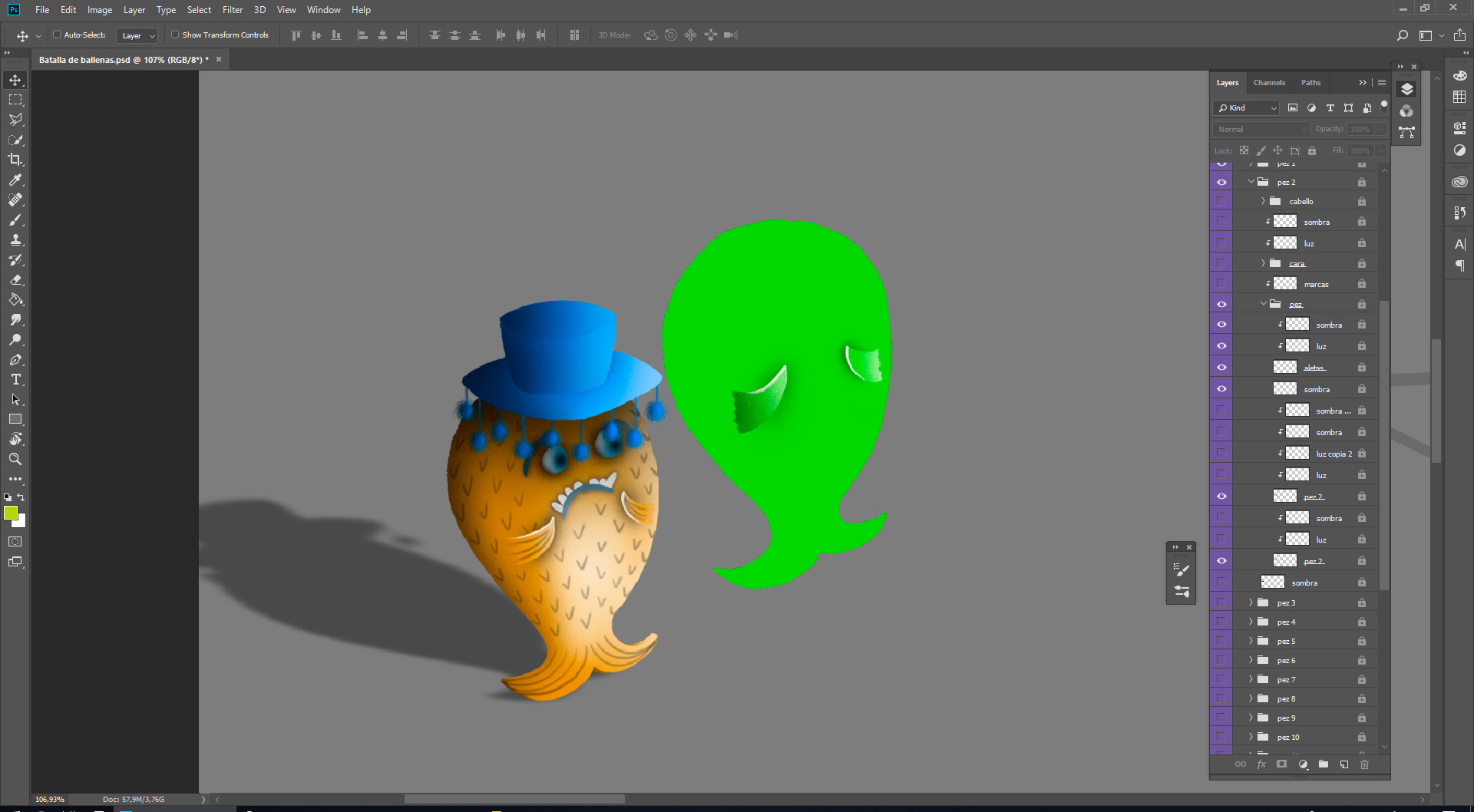Open the Filter menu
Viewport: 1474px width, 812px height.
click(233, 10)
